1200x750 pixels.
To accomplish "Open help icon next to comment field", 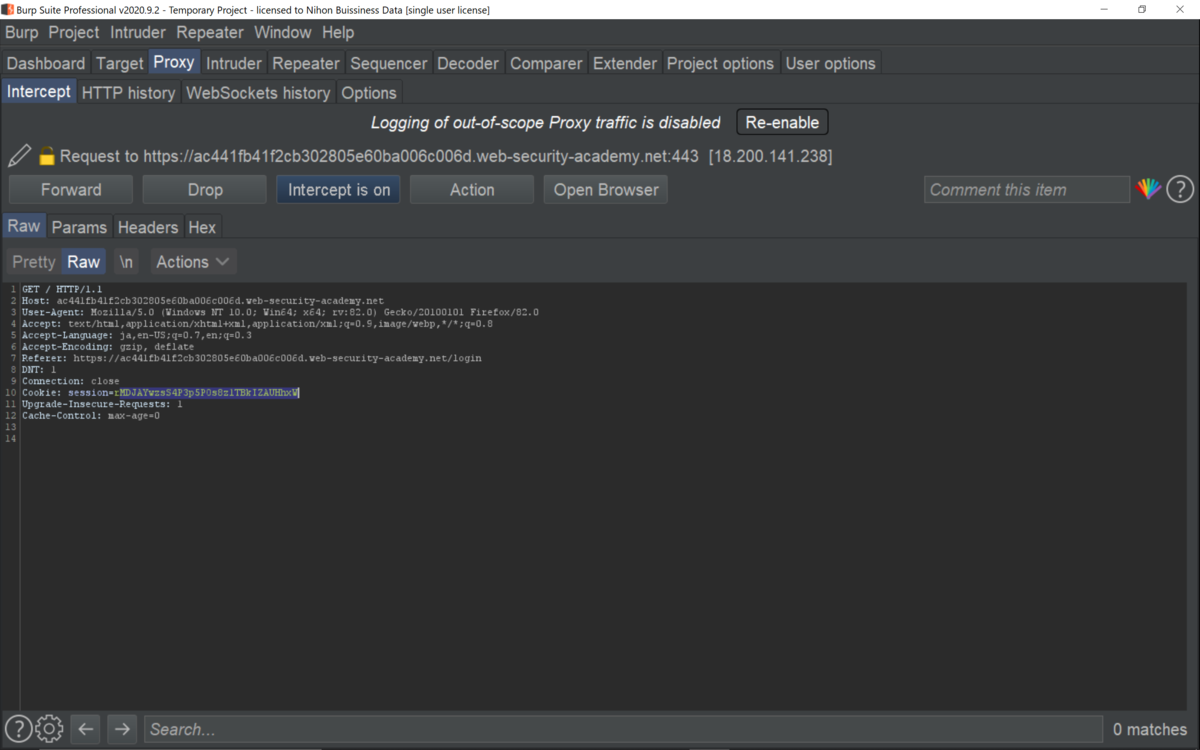I will [x=1180, y=189].
